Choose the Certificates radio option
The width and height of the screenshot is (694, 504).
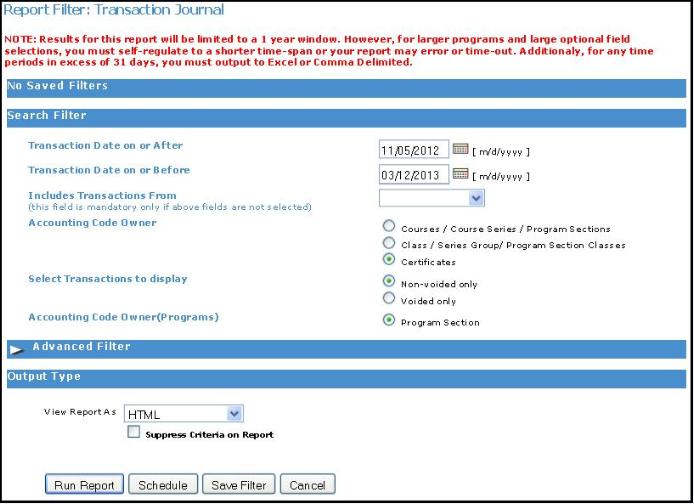(389, 259)
